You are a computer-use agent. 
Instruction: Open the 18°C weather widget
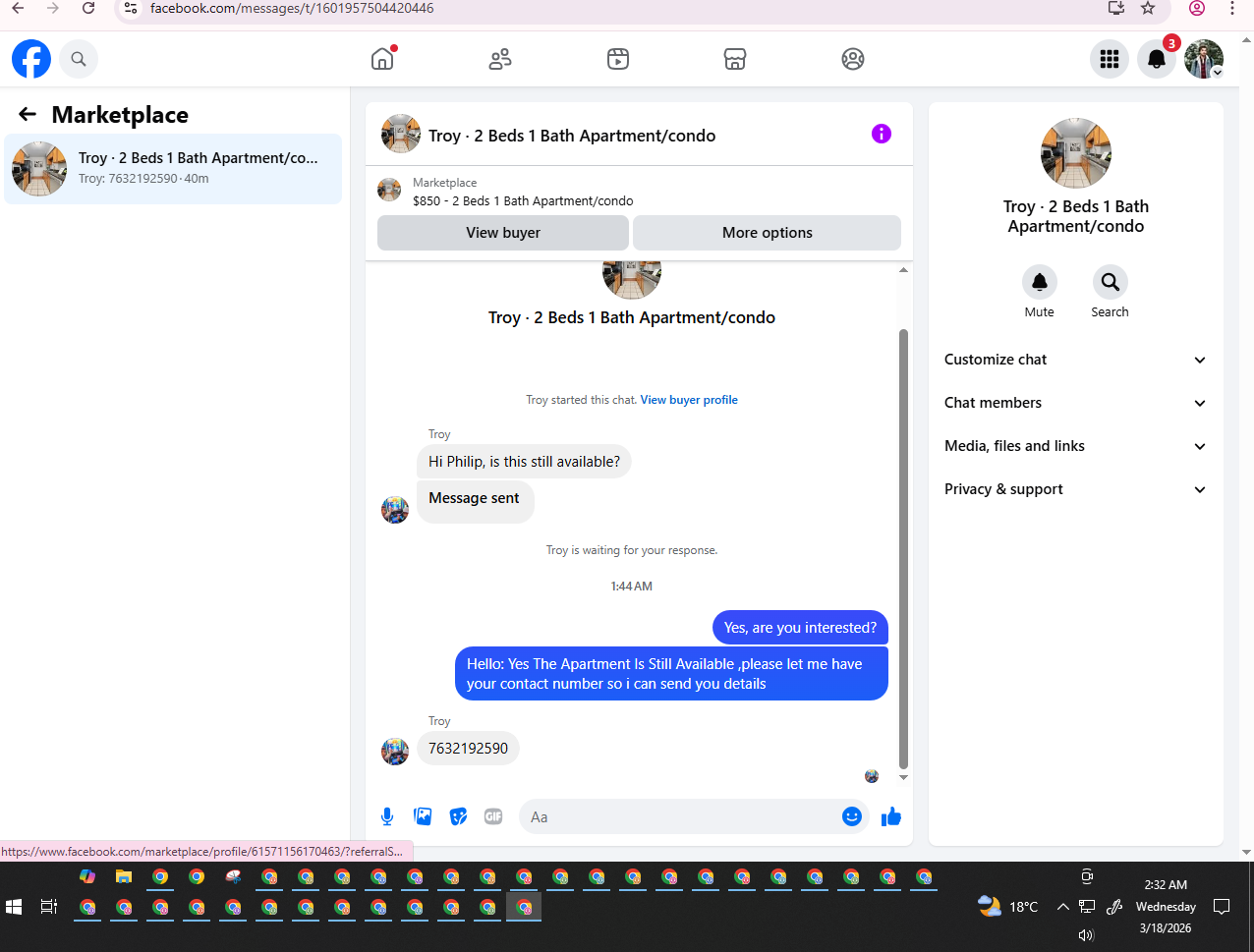1008,906
